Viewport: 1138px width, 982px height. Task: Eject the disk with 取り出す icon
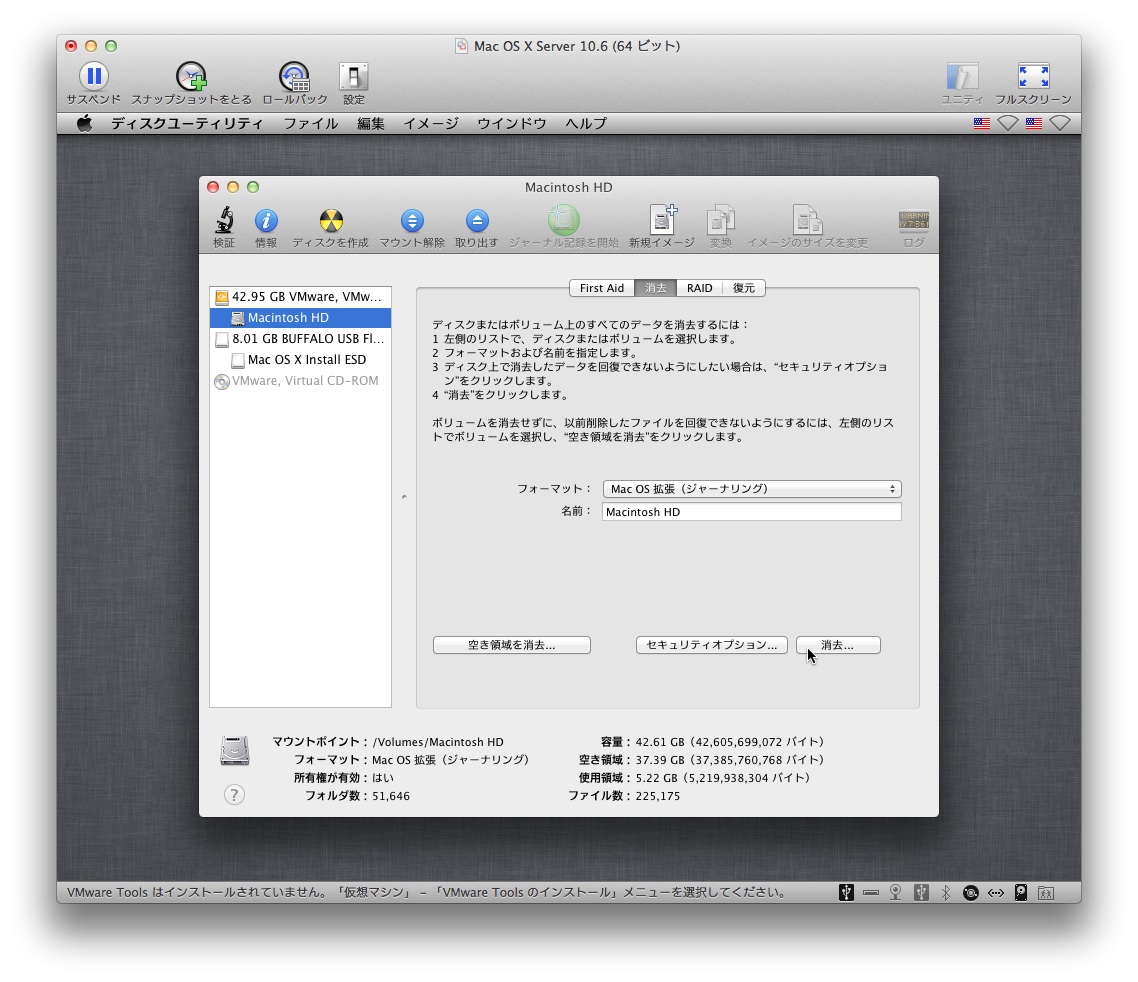click(x=476, y=221)
